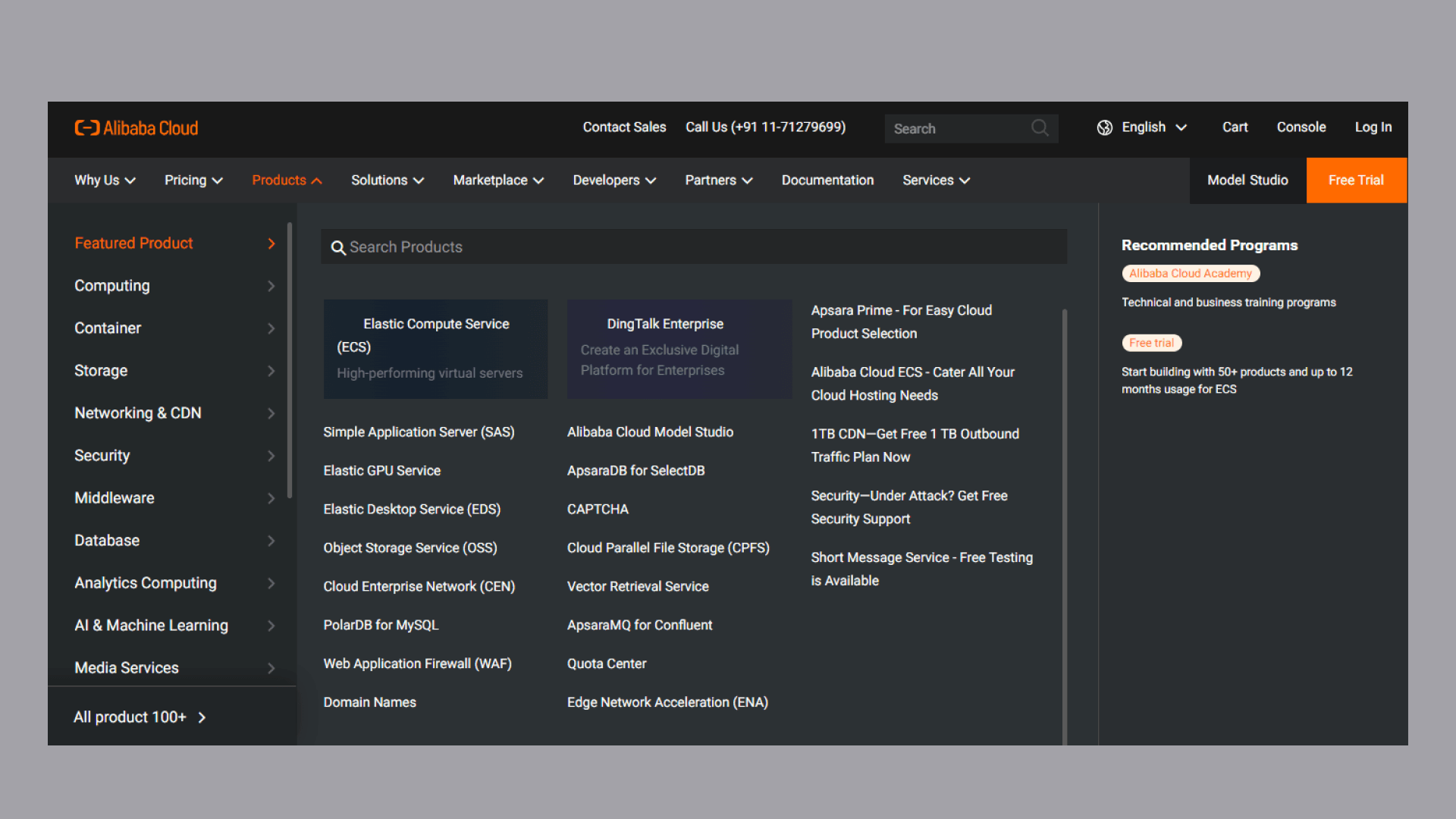Select the Security category
Screen dimensions: 1456x819
tap(174, 456)
